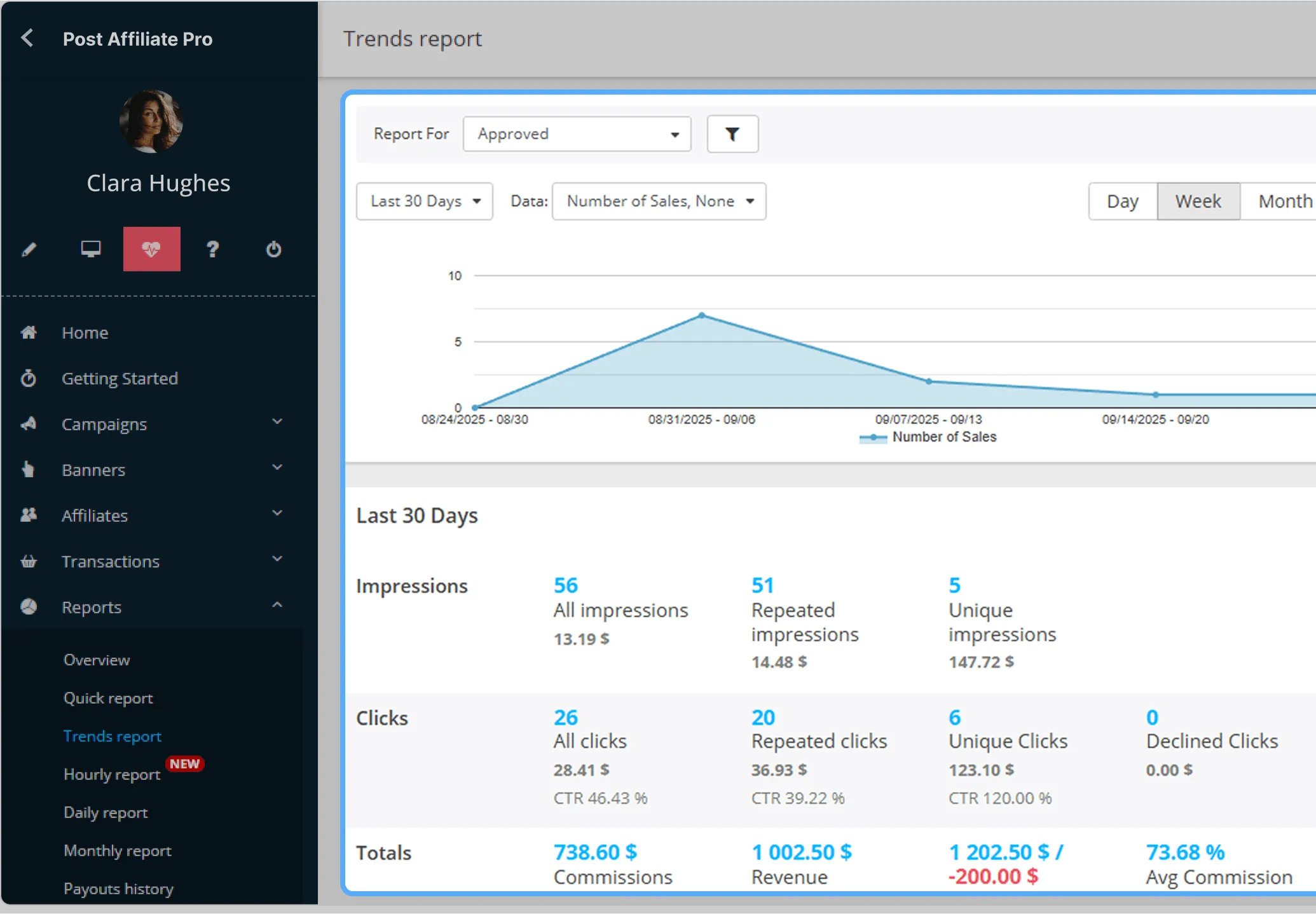The image size is (1316, 914).
Task: Click the Campaigns megaphone icon
Action: tap(29, 424)
